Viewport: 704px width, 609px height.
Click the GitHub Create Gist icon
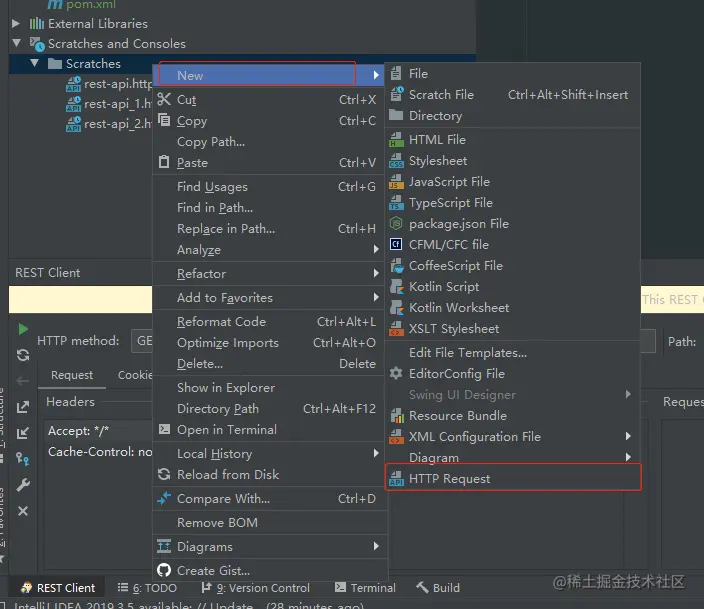[164, 570]
